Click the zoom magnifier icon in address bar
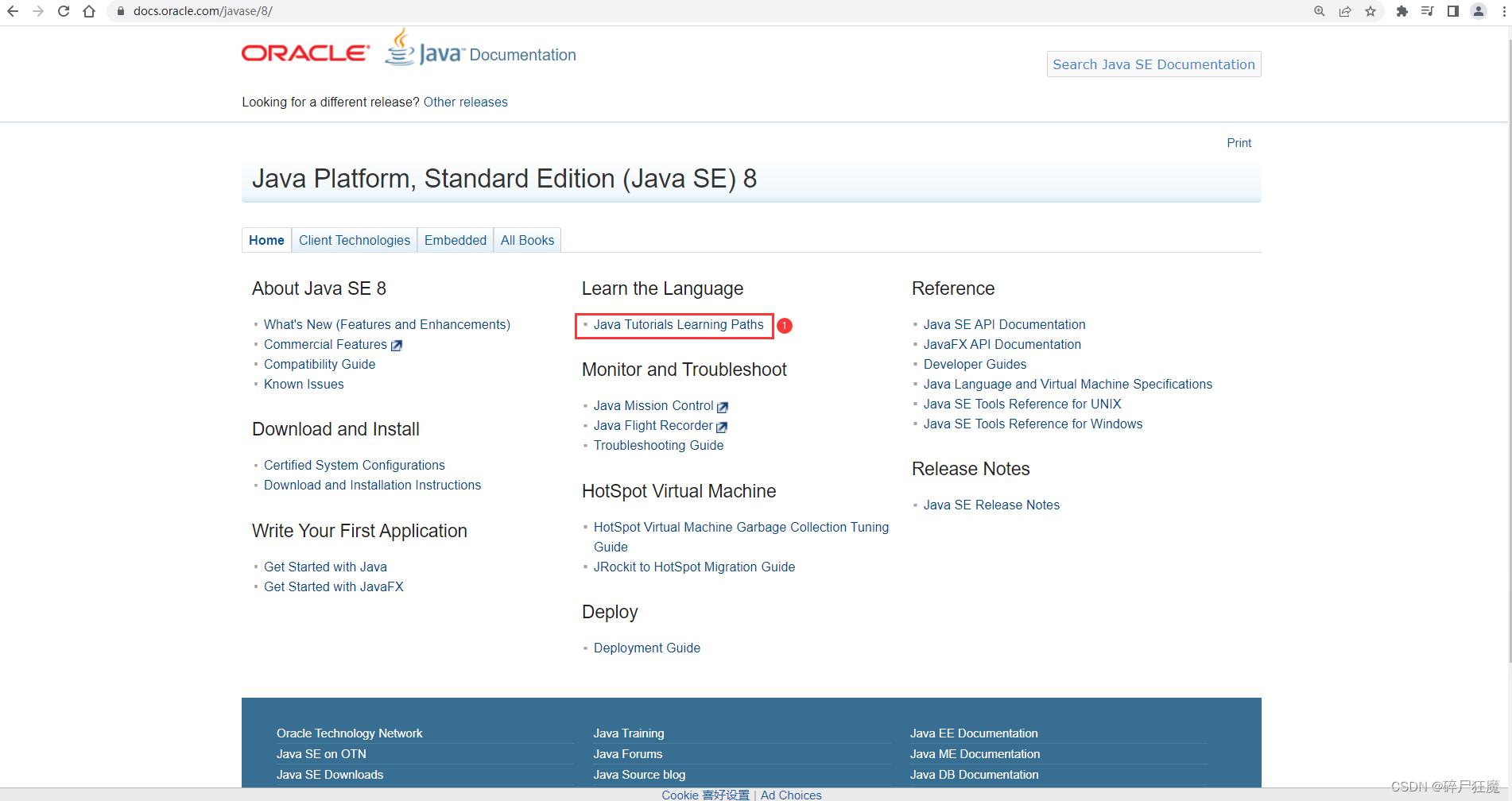The height and width of the screenshot is (801, 1512). coord(1320,11)
